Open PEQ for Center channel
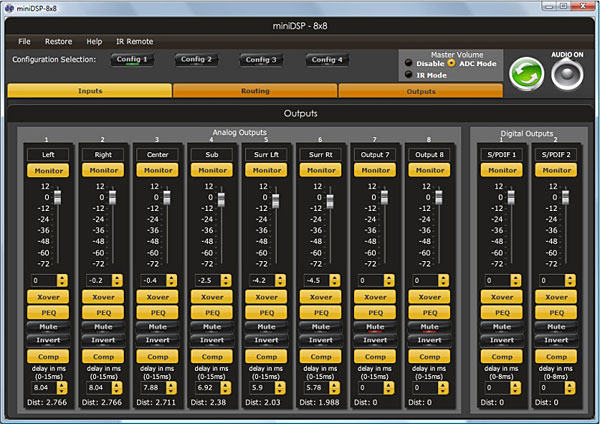Screen dimensions: 600x424 (x=157, y=313)
